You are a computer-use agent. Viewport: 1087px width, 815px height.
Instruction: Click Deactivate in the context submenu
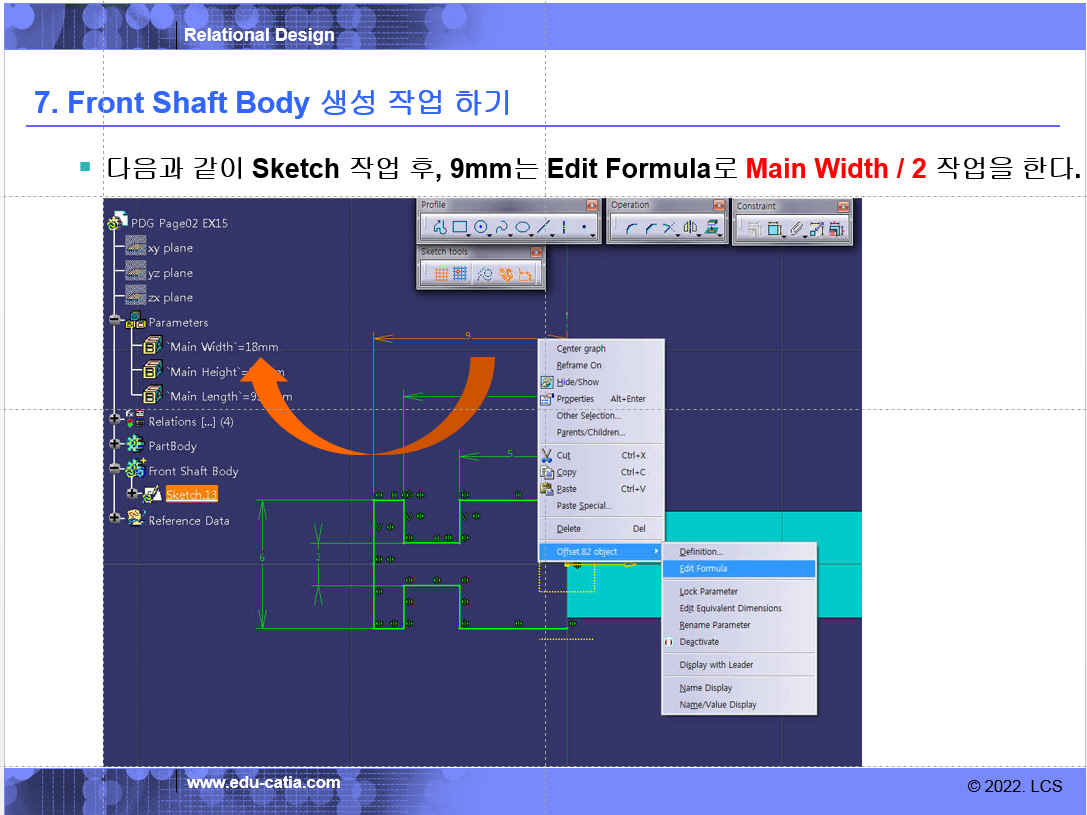click(x=699, y=642)
